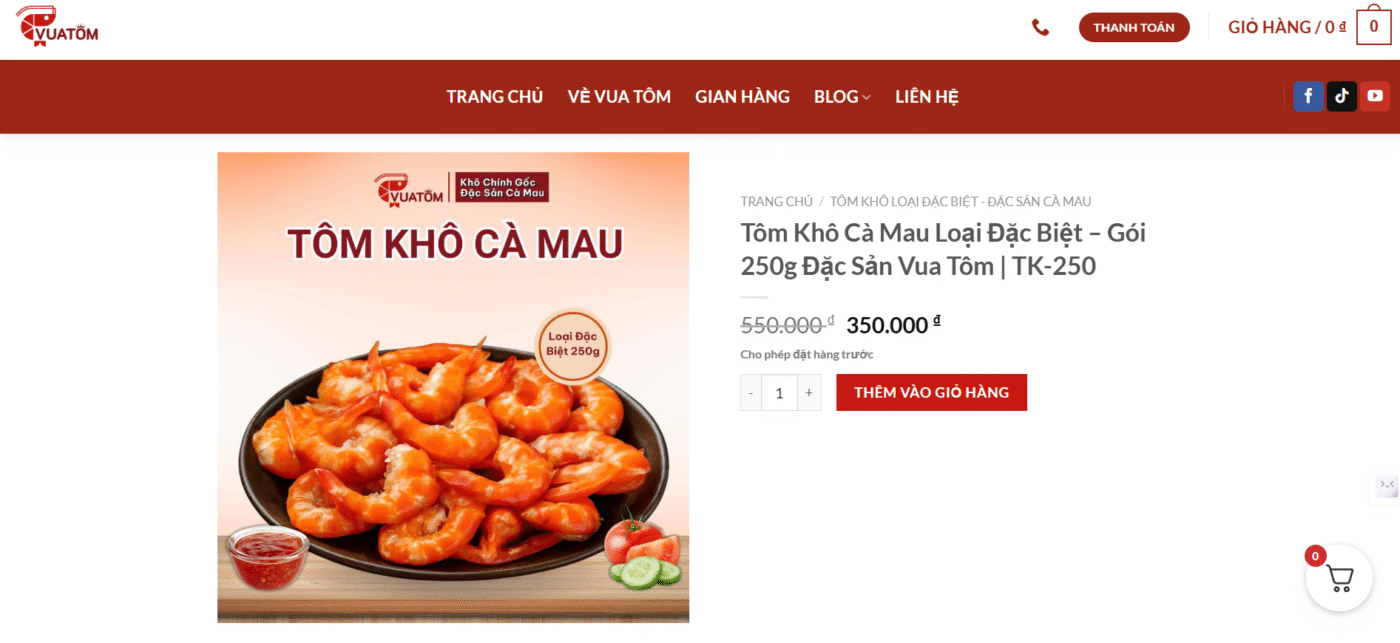The image size is (1400, 643).
Task: Decrease quantity with the minus button
Action: click(x=751, y=392)
